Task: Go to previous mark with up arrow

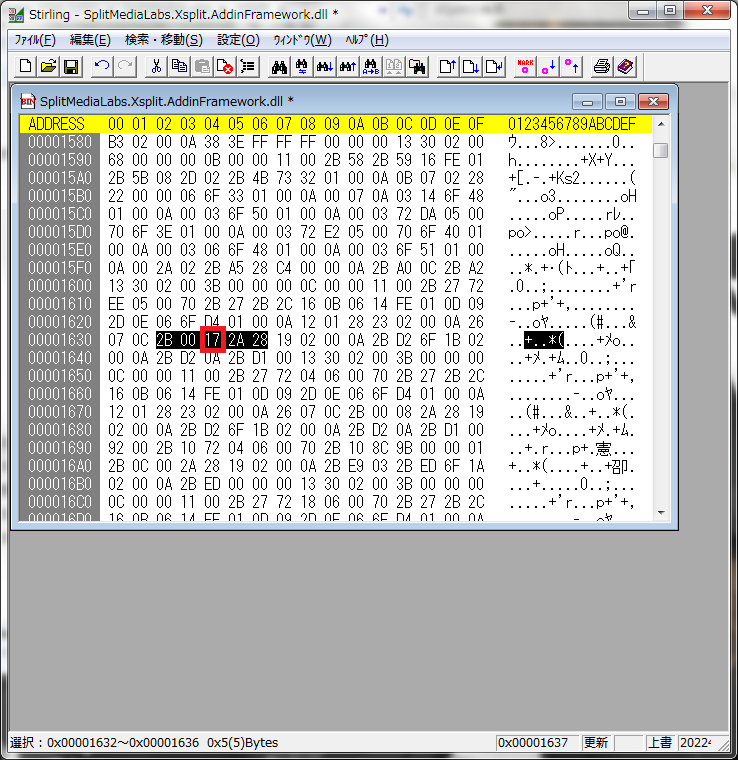Action: (571, 66)
